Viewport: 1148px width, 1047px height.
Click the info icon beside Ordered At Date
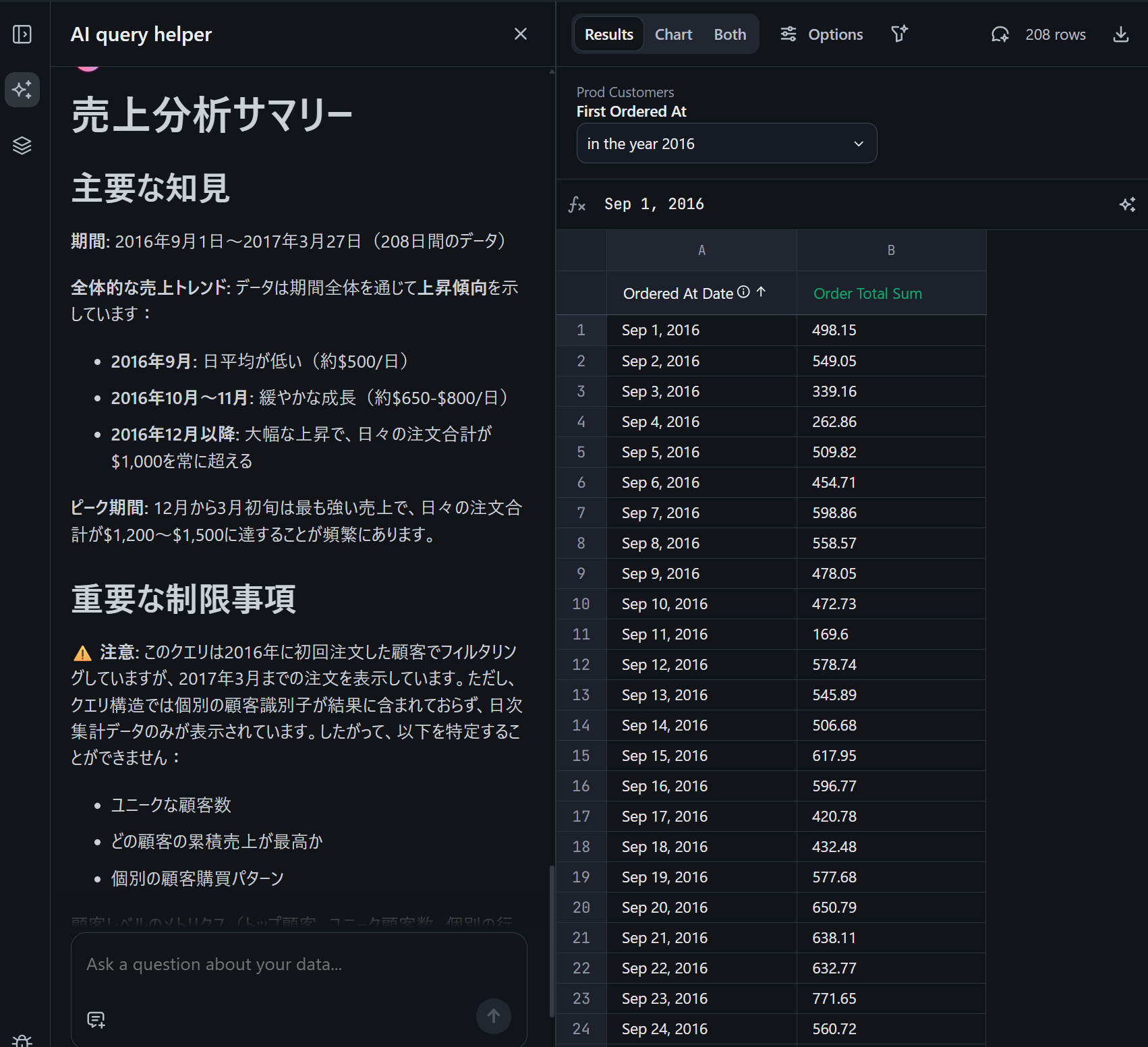coord(743,292)
